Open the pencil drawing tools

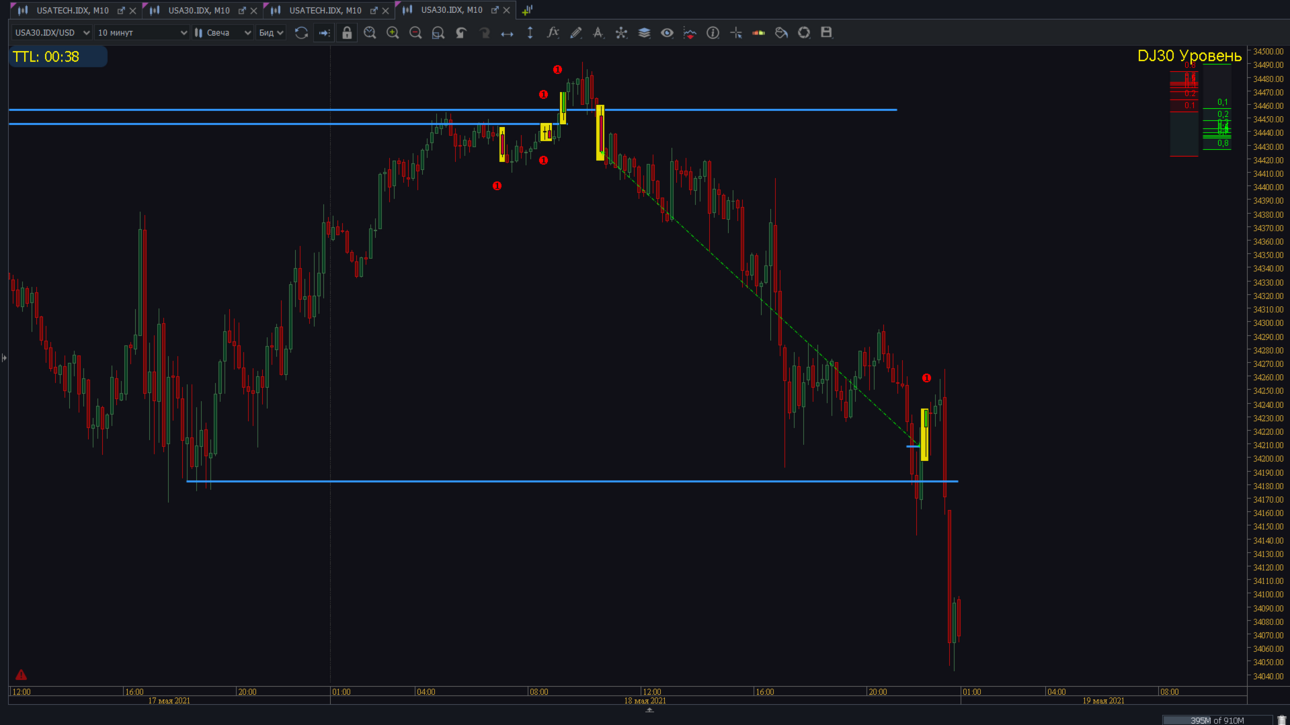coord(576,33)
